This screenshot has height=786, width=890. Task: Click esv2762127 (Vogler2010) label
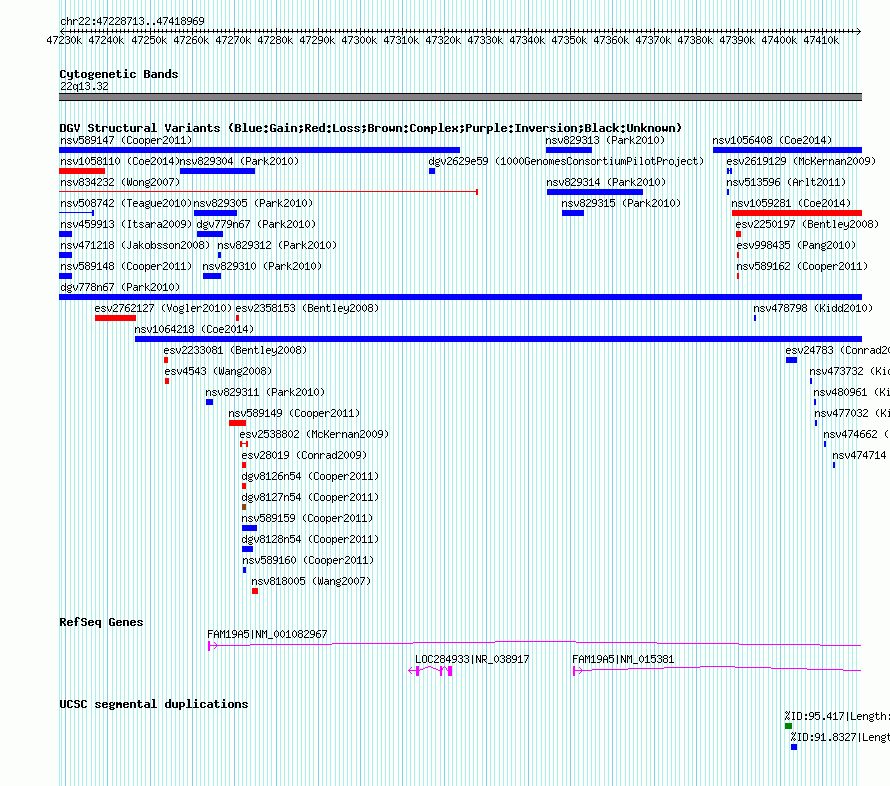tap(163, 308)
